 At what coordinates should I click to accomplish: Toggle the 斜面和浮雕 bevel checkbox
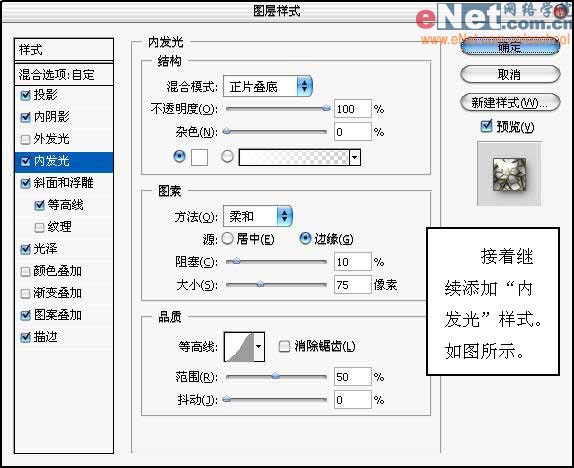pos(25,183)
